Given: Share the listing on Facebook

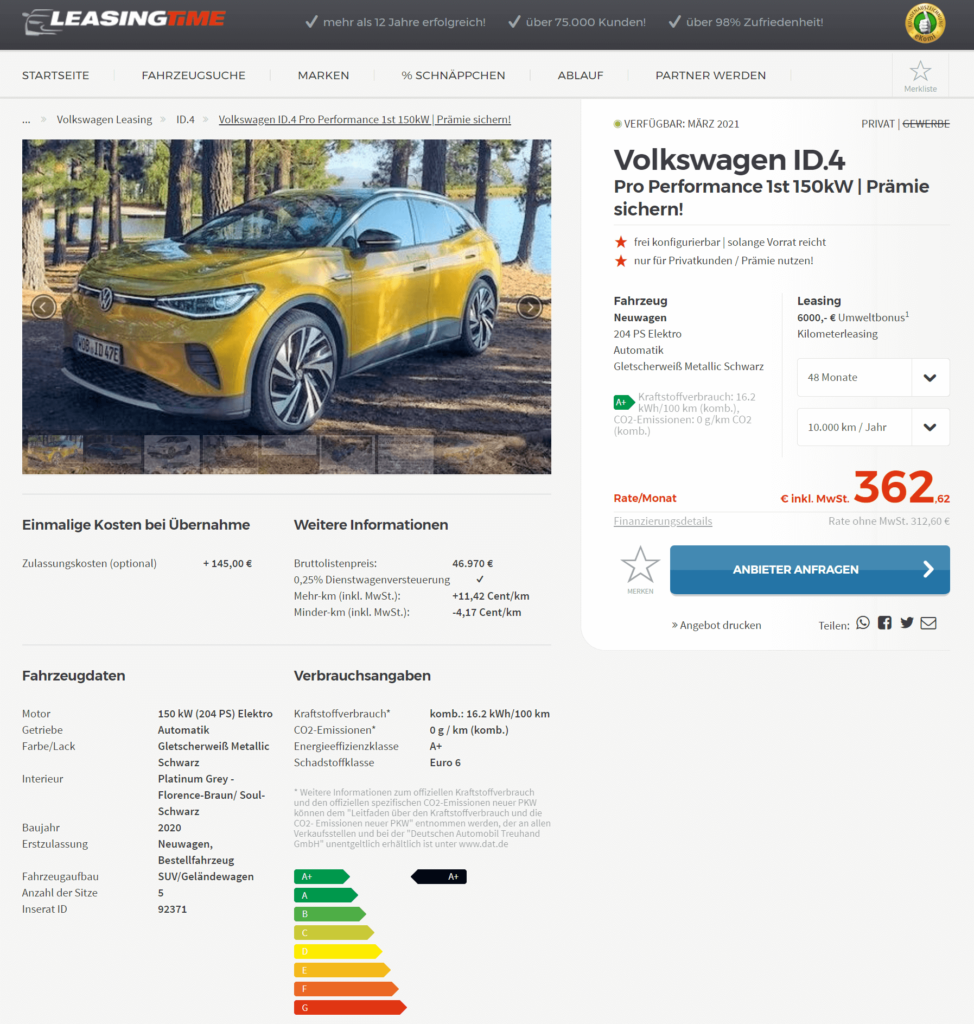Looking at the screenshot, I should pos(885,623).
